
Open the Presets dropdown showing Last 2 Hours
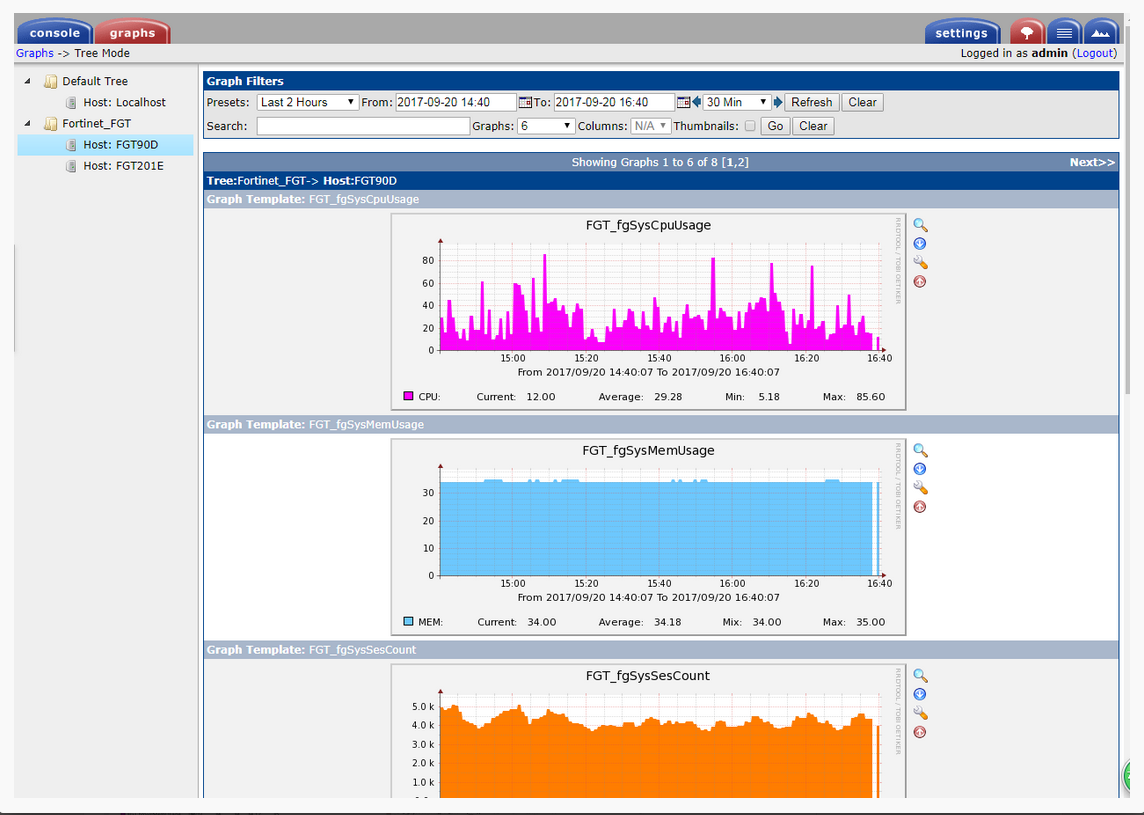click(x=308, y=102)
